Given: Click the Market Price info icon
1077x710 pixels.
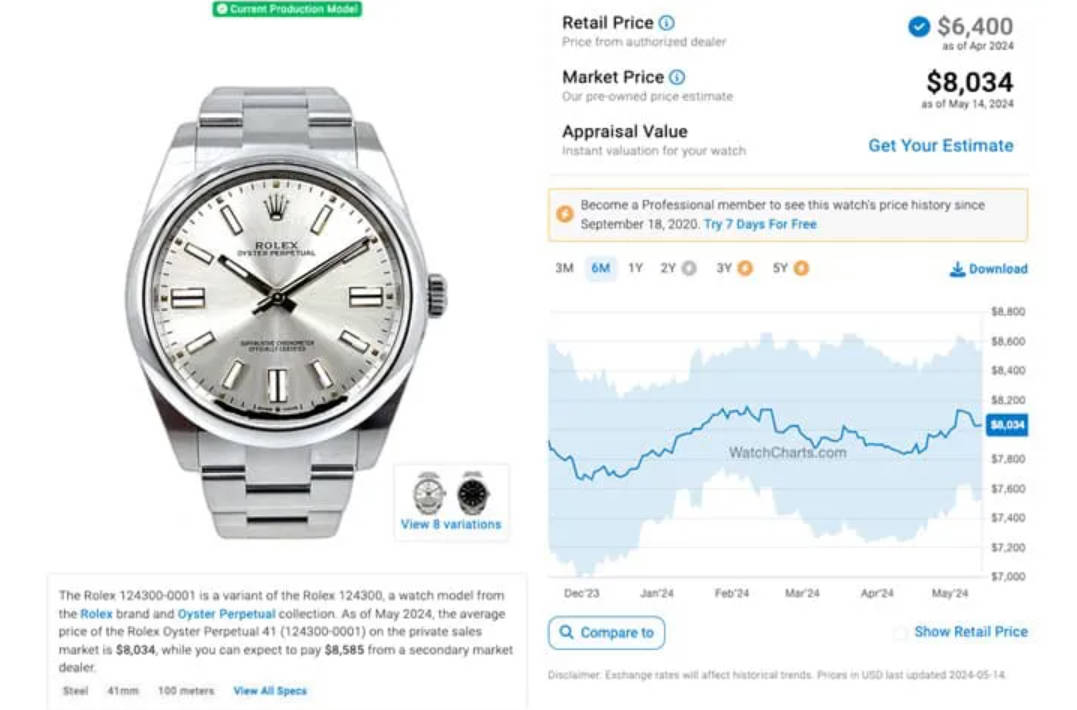Looking at the screenshot, I should point(677,77).
